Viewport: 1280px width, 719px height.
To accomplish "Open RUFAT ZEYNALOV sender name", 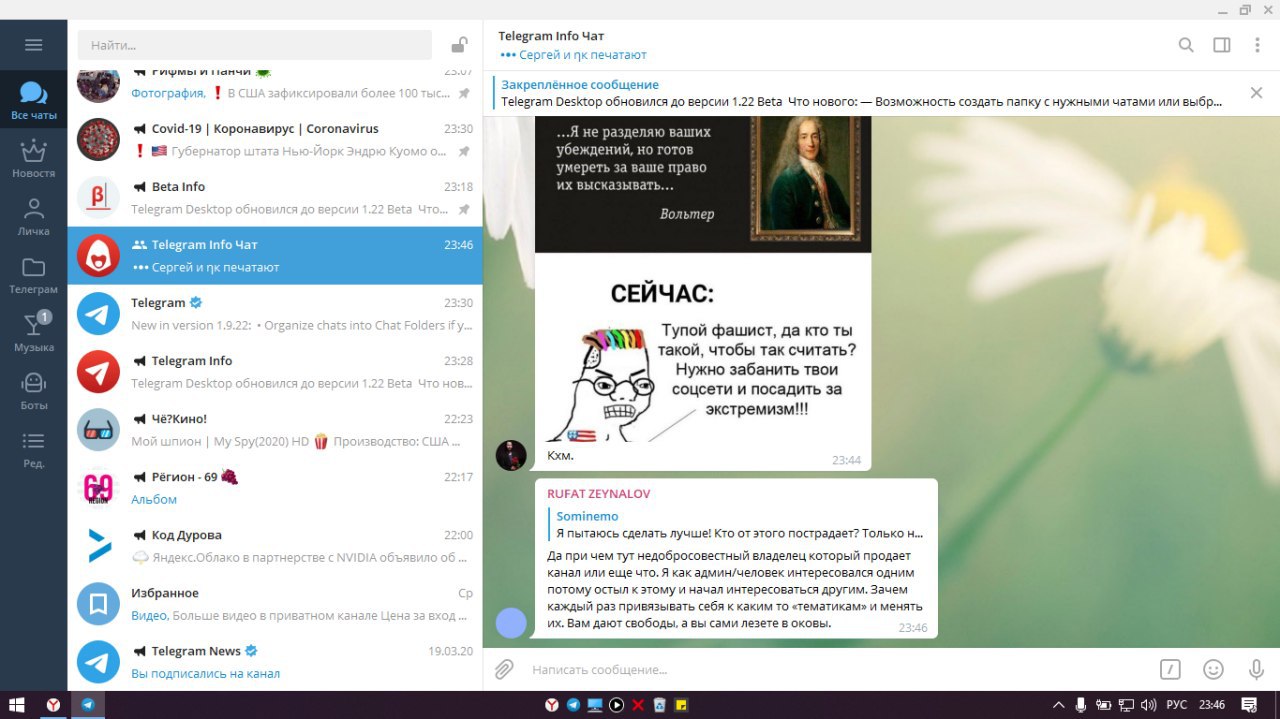I will 599,494.
